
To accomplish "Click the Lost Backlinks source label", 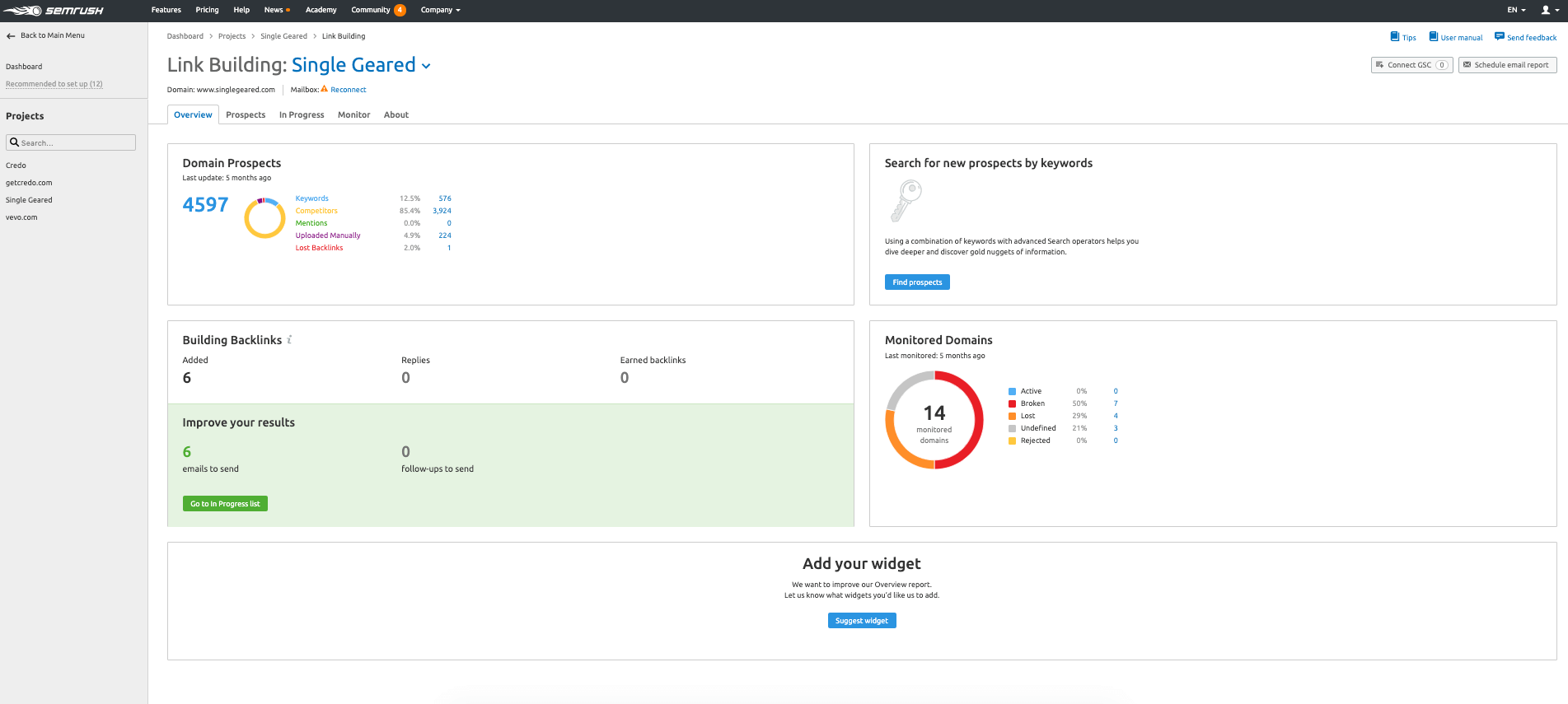I will pos(320,248).
